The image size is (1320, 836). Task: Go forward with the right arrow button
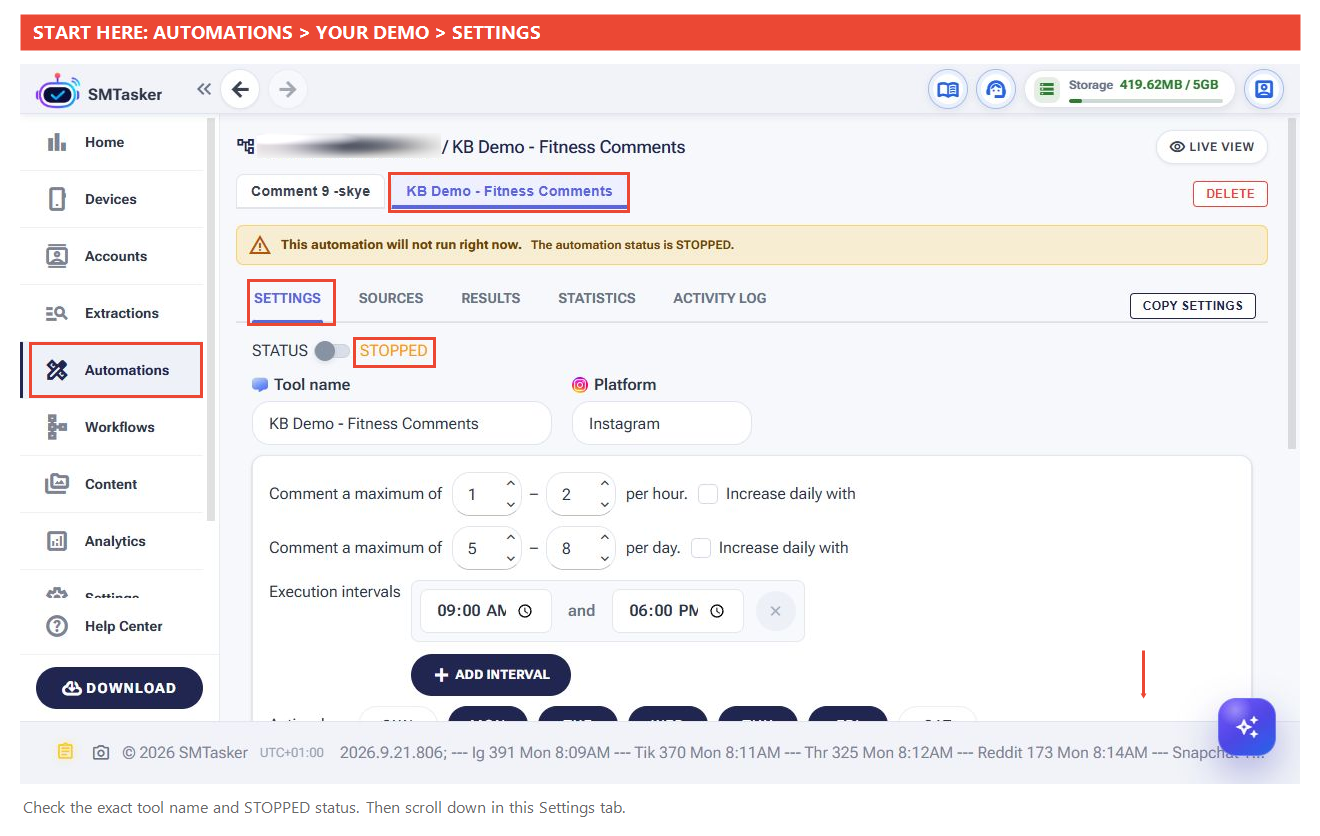[x=288, y=90]
